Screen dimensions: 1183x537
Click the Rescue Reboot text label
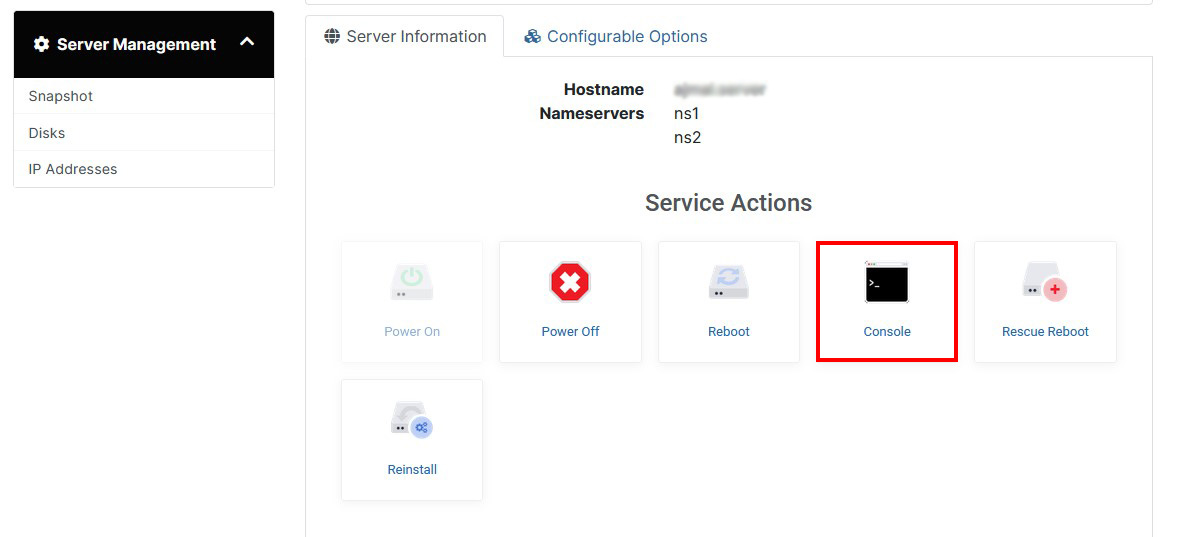pyautogui.click(x=1045, y=331)
